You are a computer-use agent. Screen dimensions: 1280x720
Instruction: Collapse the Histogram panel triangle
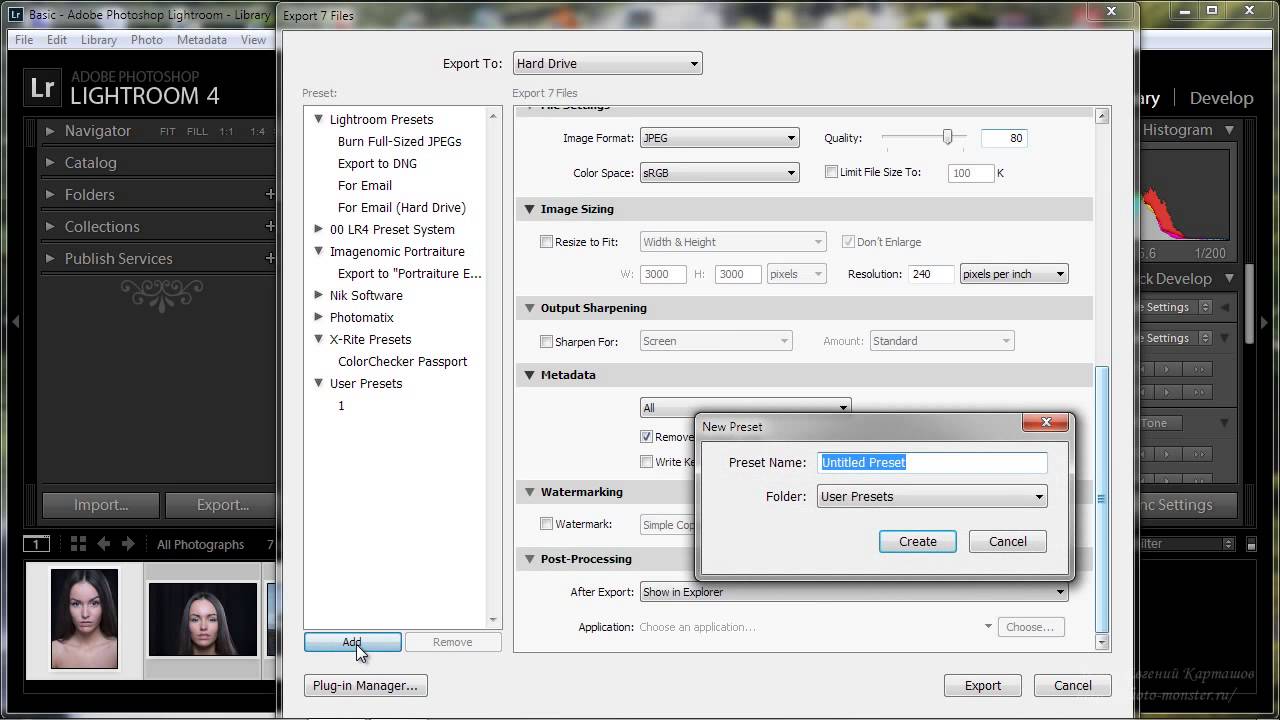[1229, 130]
